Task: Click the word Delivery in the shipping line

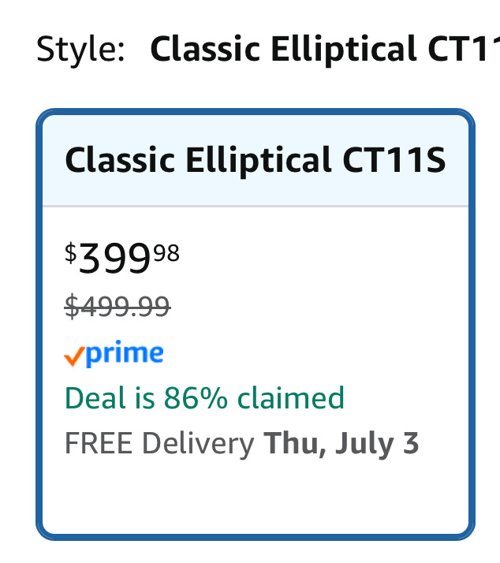Action: pos(198,444)
